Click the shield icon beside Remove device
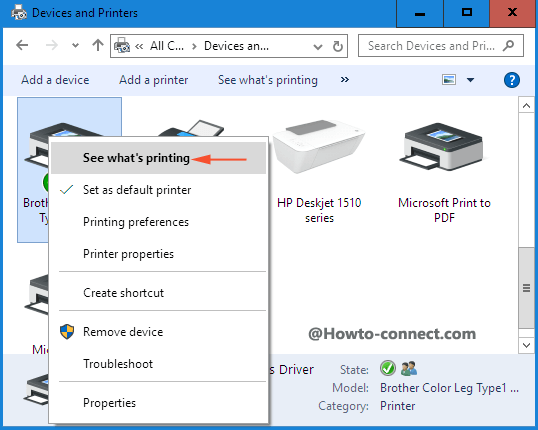Viewport: 538px width, 430px height. (x=67, y=332)
